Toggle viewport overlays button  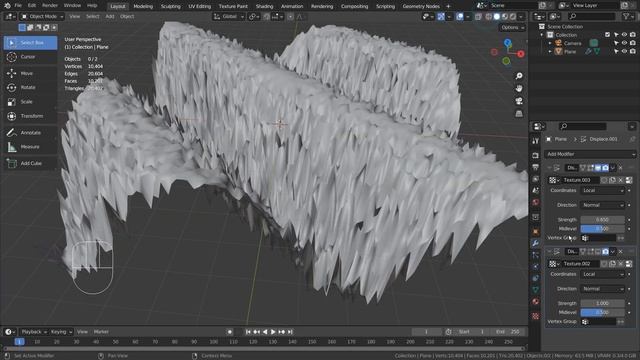pyautogui.click(x=460, y=17)
